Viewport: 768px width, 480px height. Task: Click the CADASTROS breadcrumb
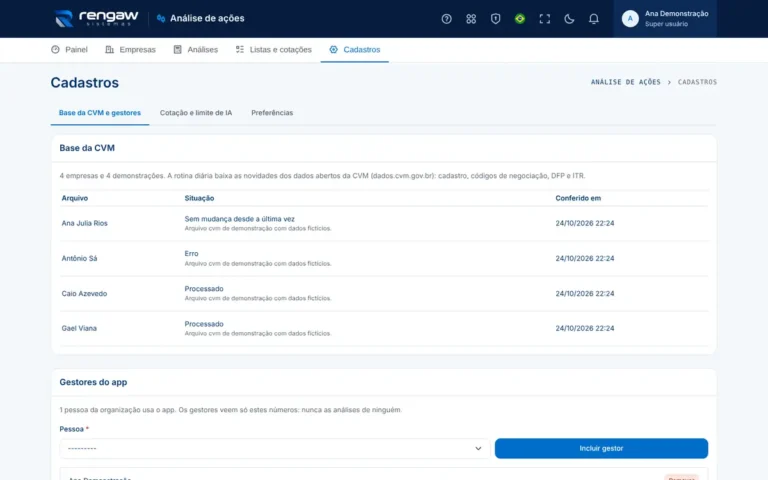[697, 82]
